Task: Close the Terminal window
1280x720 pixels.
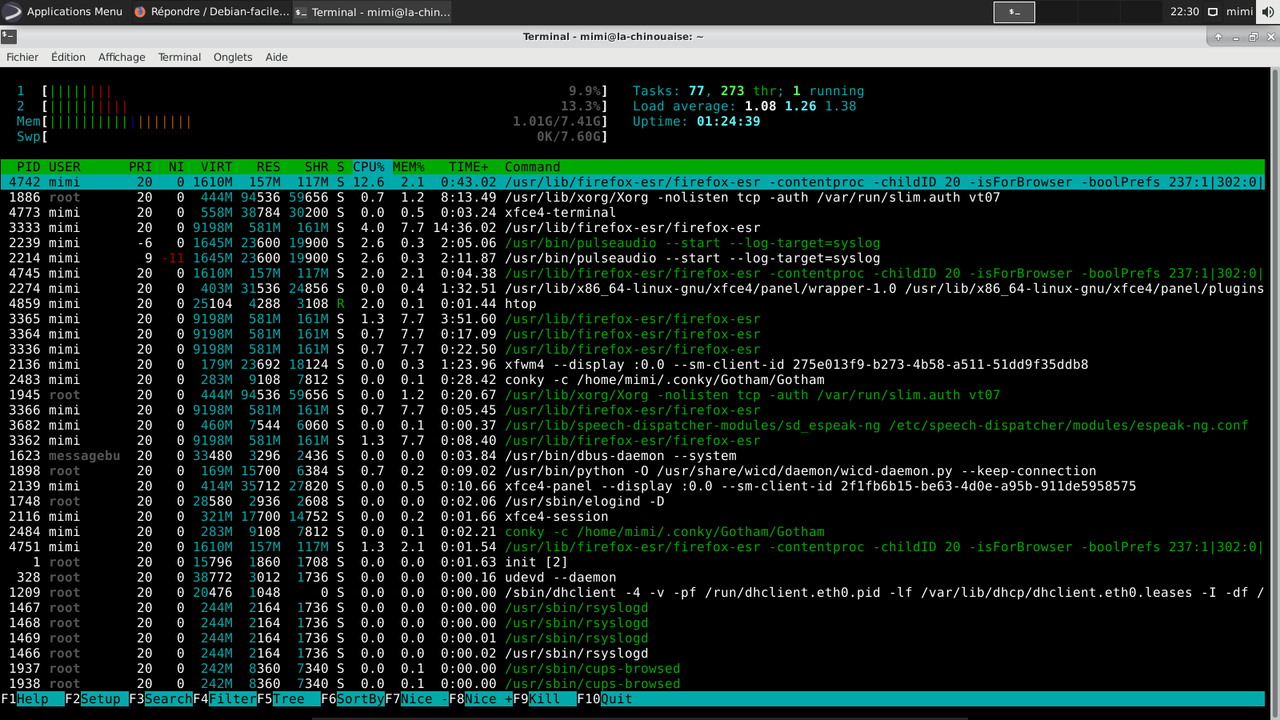Action: point(1270,36)
